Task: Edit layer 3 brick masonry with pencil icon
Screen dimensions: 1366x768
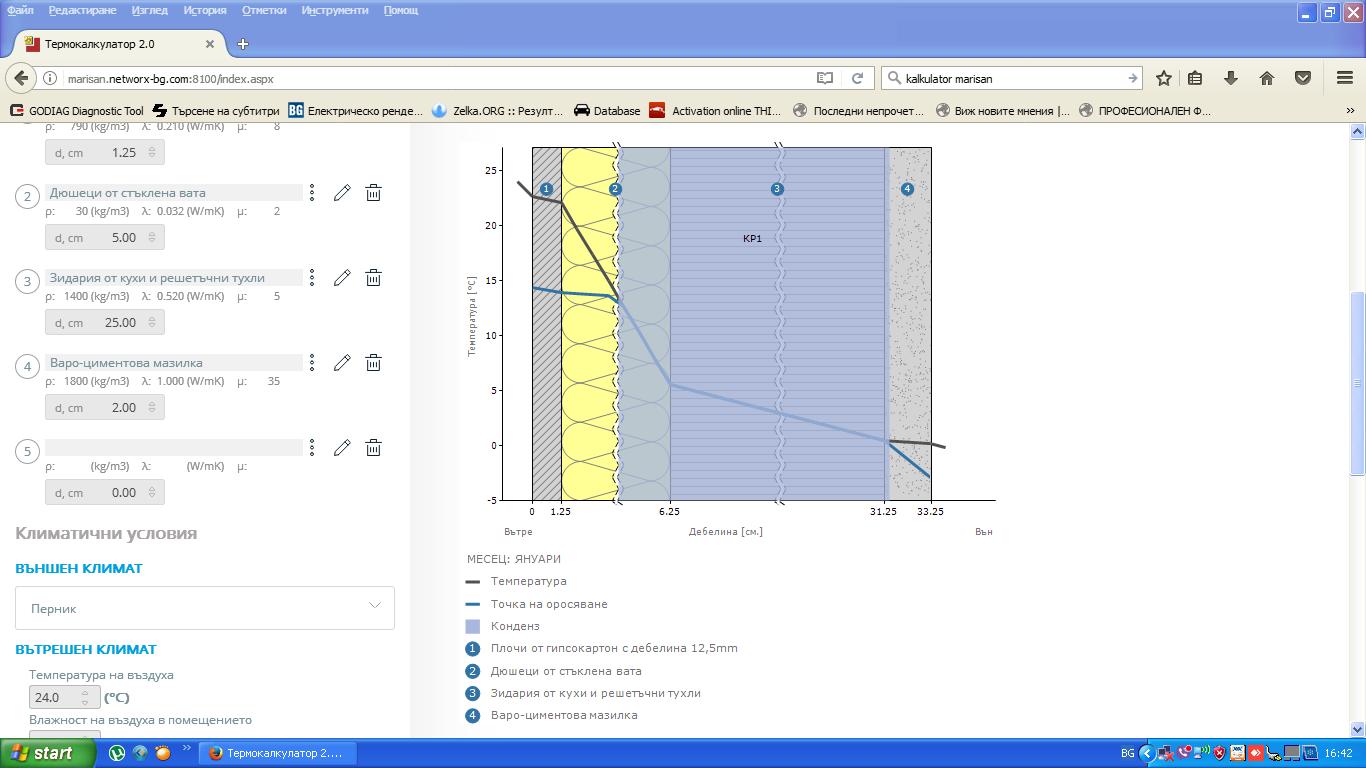Action: click(x=342, y=278)
